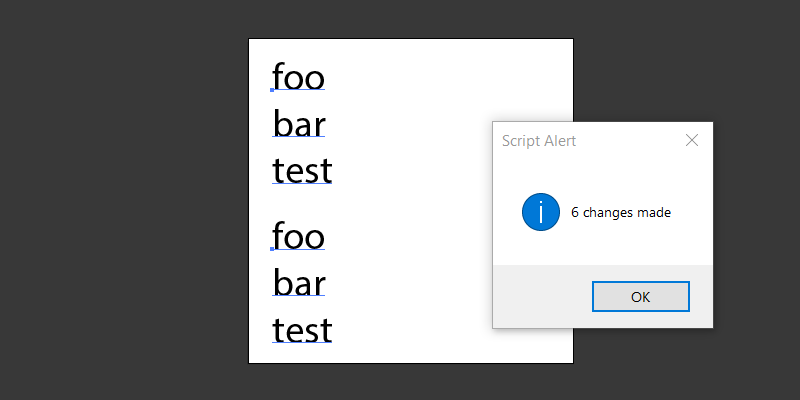Click the first 'bar' text line

(299, 124)
